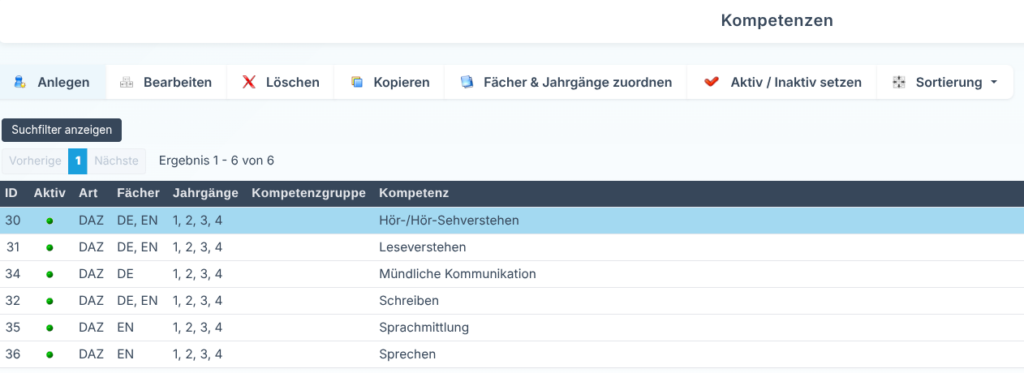This screenshot has width=1024, height=373.
Task: Click ID 35 cell
Action: tap(13, 327)
